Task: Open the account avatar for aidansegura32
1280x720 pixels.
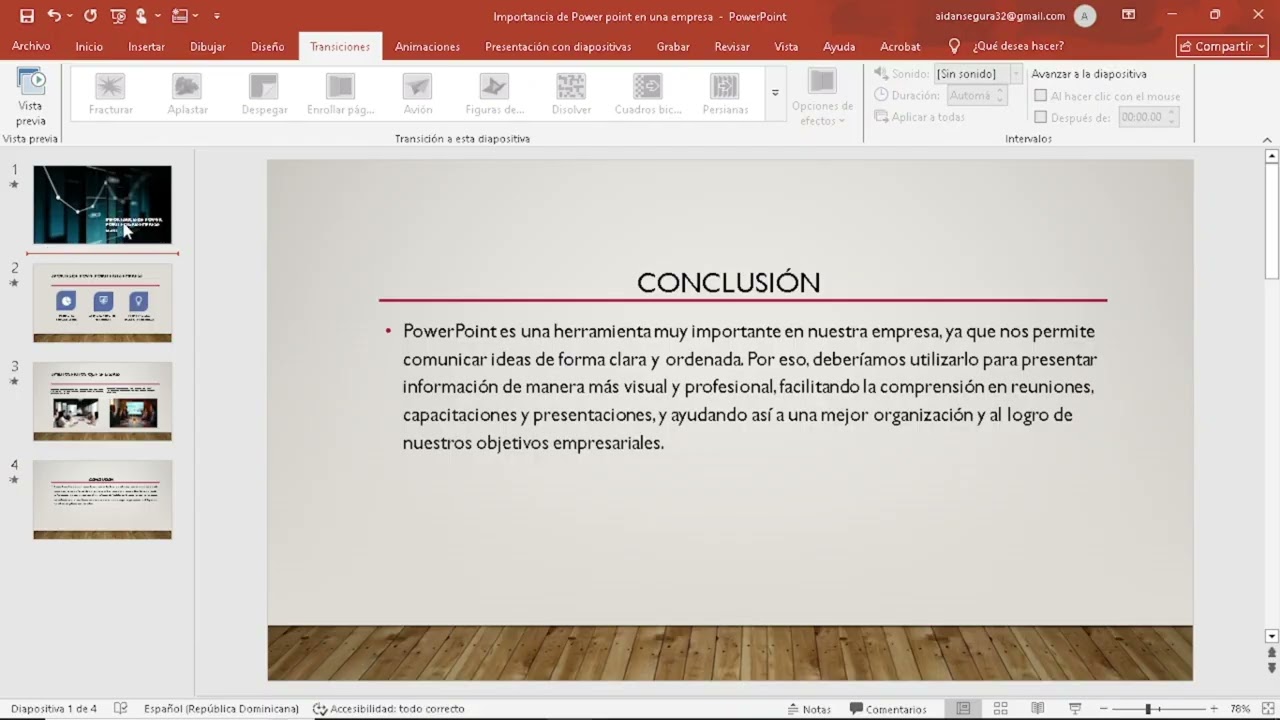Action: click(x=1084, y=16)
